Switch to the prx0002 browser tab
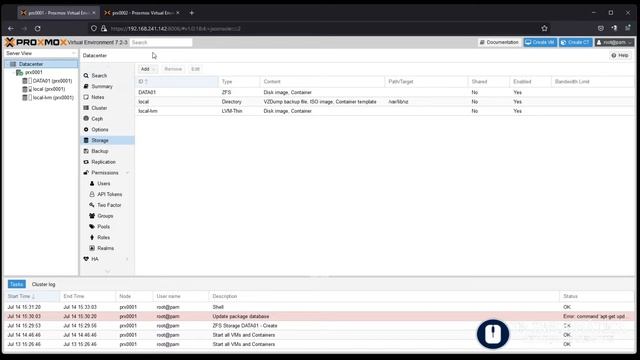Viewport: 640px width, 360px height. point(142,13)
